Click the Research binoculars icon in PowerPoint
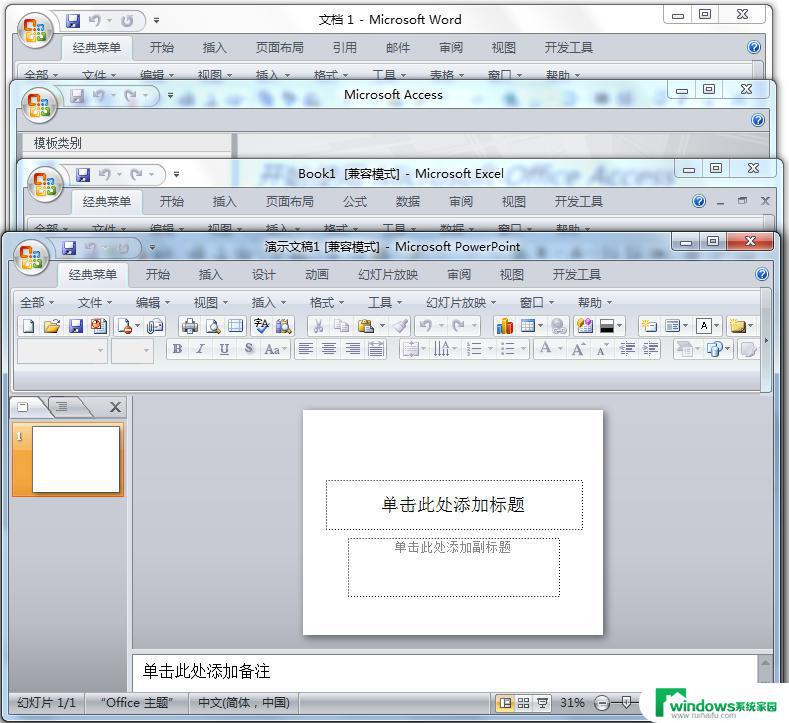The height and width of the screenshot is (723, 789). pos(284,326)
